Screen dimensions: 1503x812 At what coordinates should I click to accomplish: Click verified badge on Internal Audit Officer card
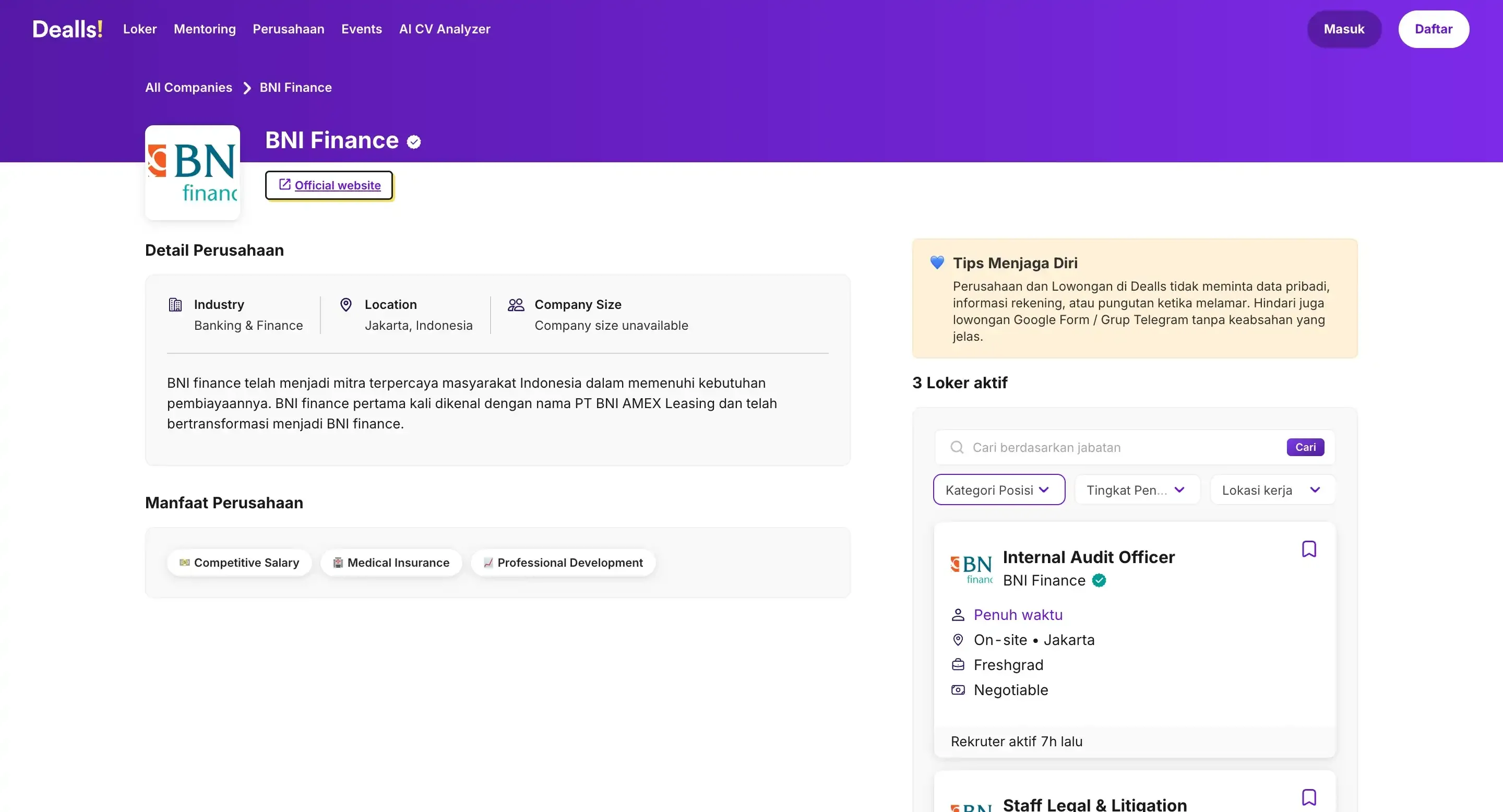point(1099,580)
